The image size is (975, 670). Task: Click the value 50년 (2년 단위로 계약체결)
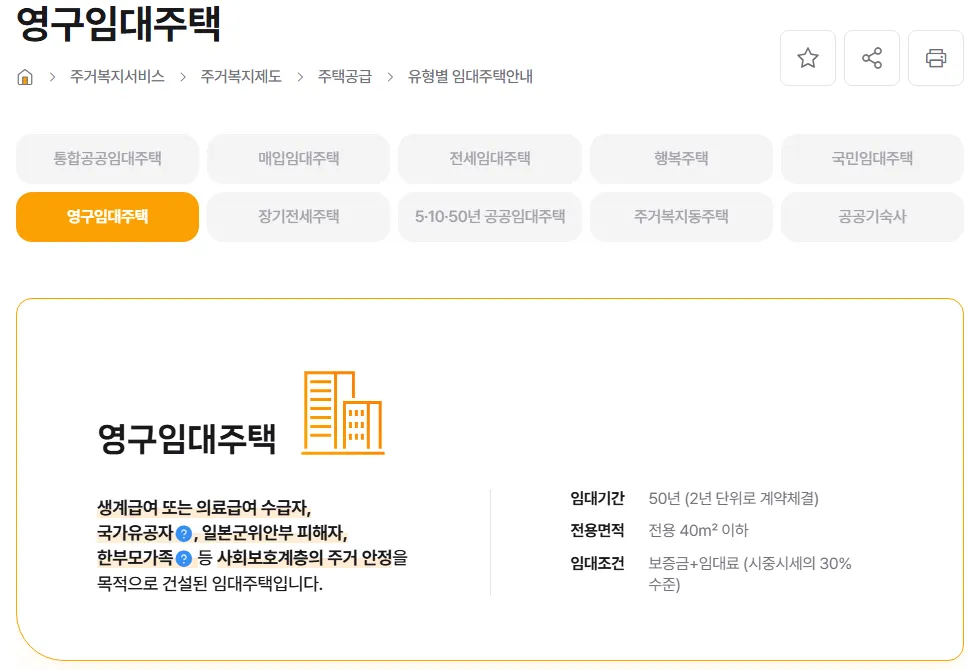733,498
